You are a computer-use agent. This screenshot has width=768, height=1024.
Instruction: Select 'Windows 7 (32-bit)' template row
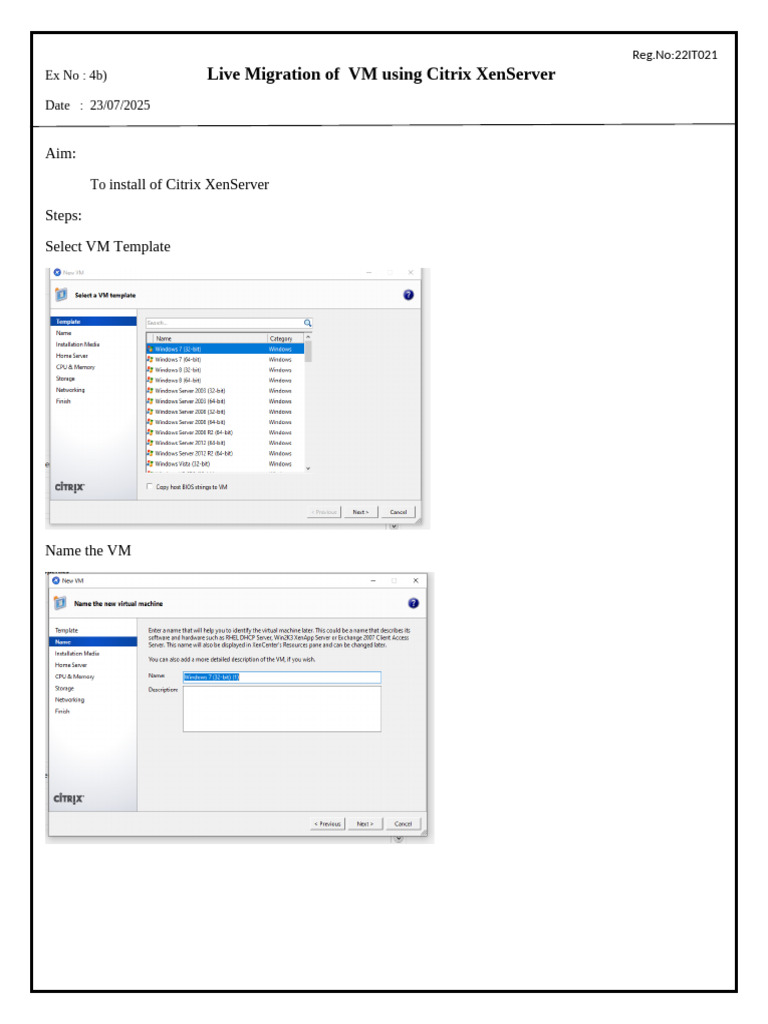tap(225, 349)
